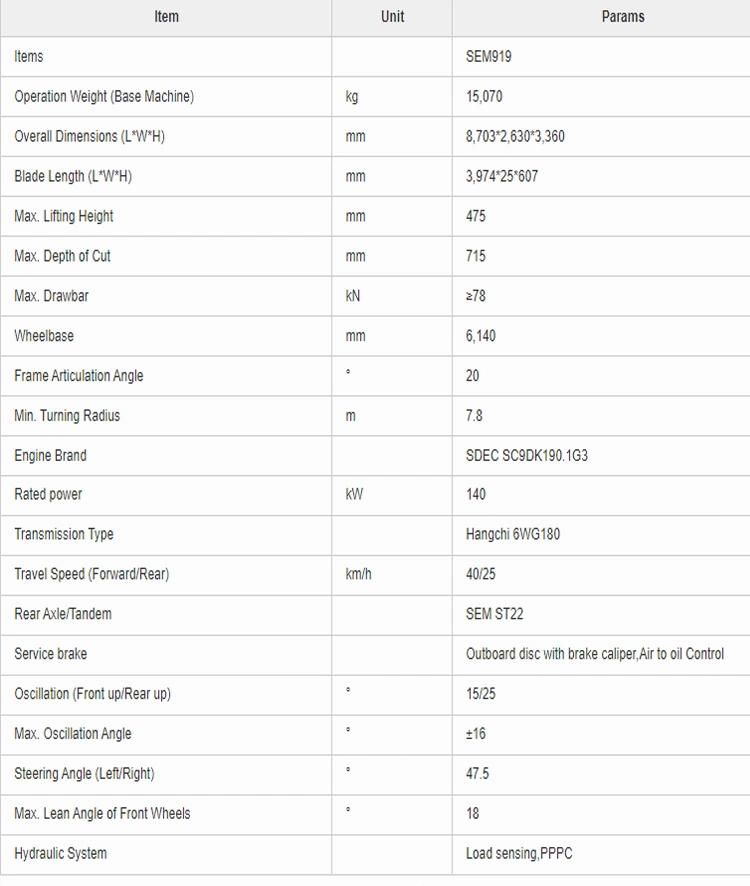Select the Travel Speed value 40/25

pos(480,574)
